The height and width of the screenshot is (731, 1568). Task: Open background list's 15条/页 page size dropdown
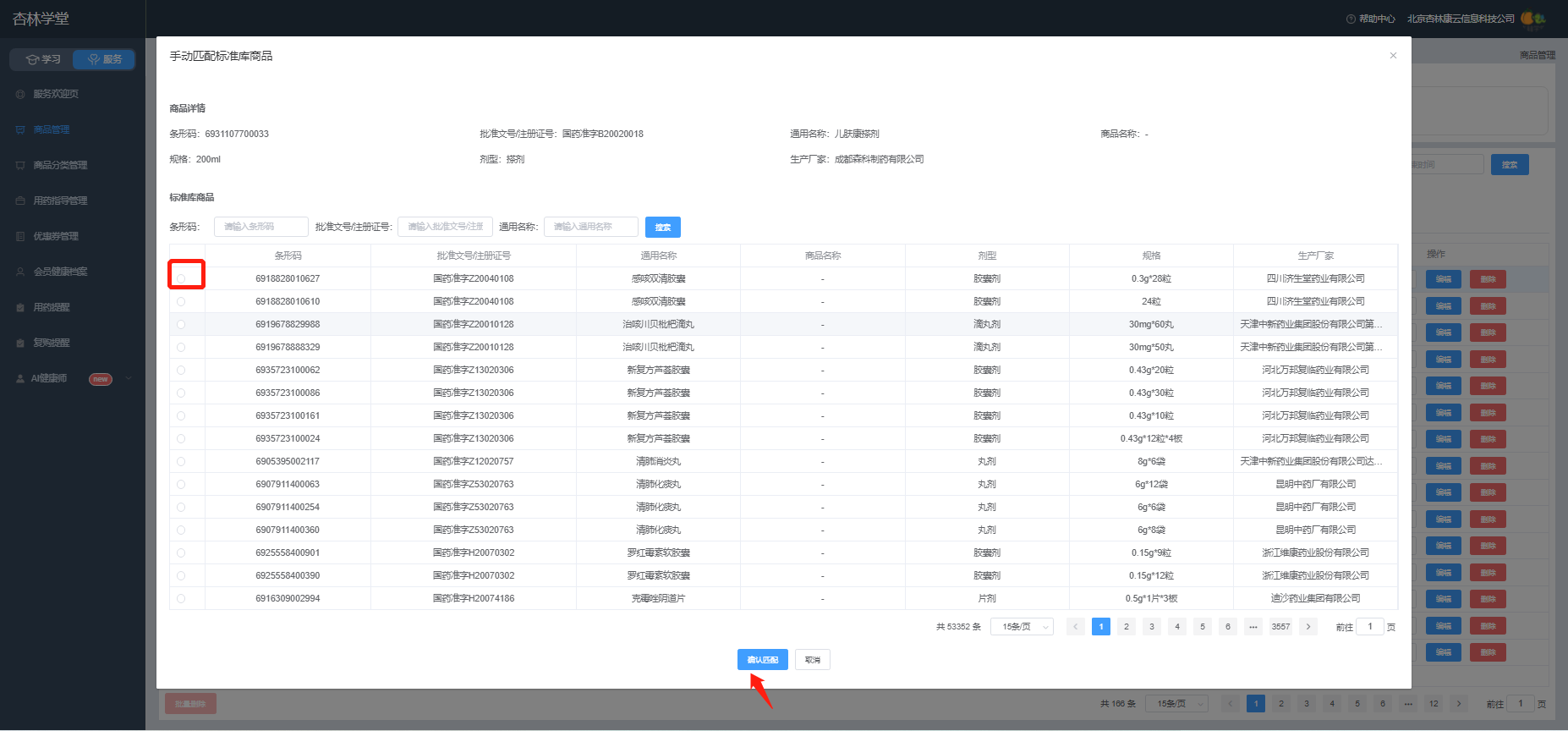(1177, 704)
